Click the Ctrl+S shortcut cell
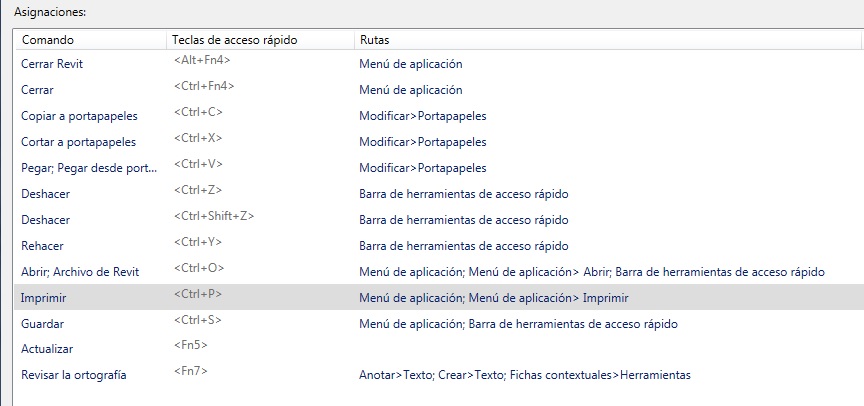864x406 pixels. 197,320
